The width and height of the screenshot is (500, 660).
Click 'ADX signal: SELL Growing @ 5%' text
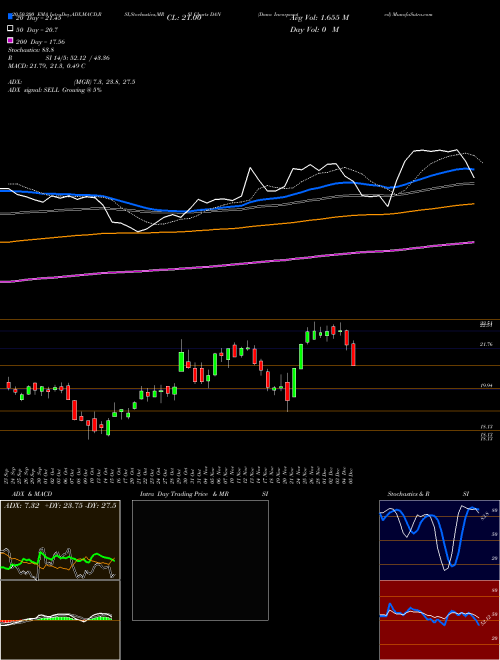[55, 90]
